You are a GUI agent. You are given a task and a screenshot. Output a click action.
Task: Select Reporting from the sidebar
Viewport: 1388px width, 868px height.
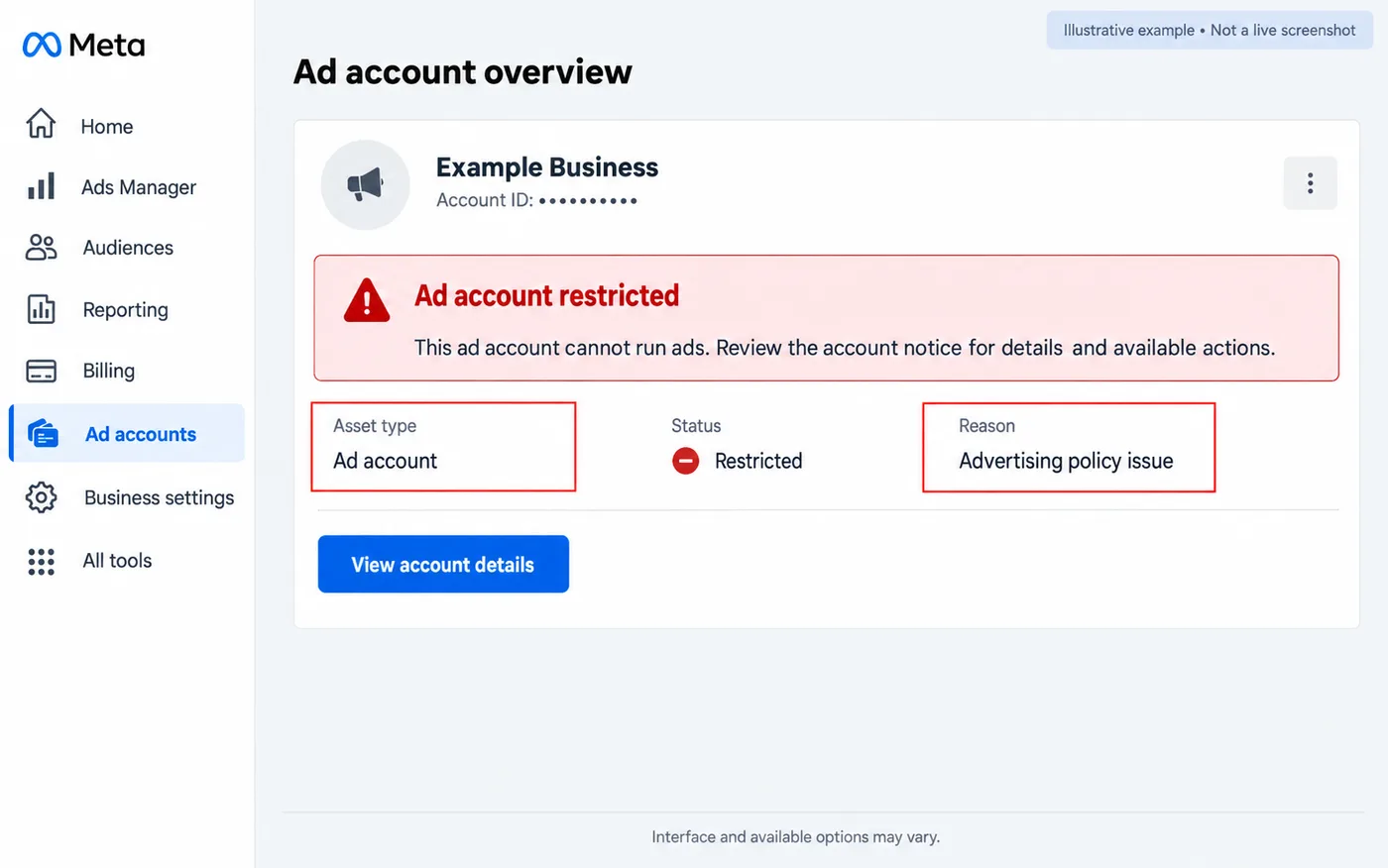click(x=127, y=309)
